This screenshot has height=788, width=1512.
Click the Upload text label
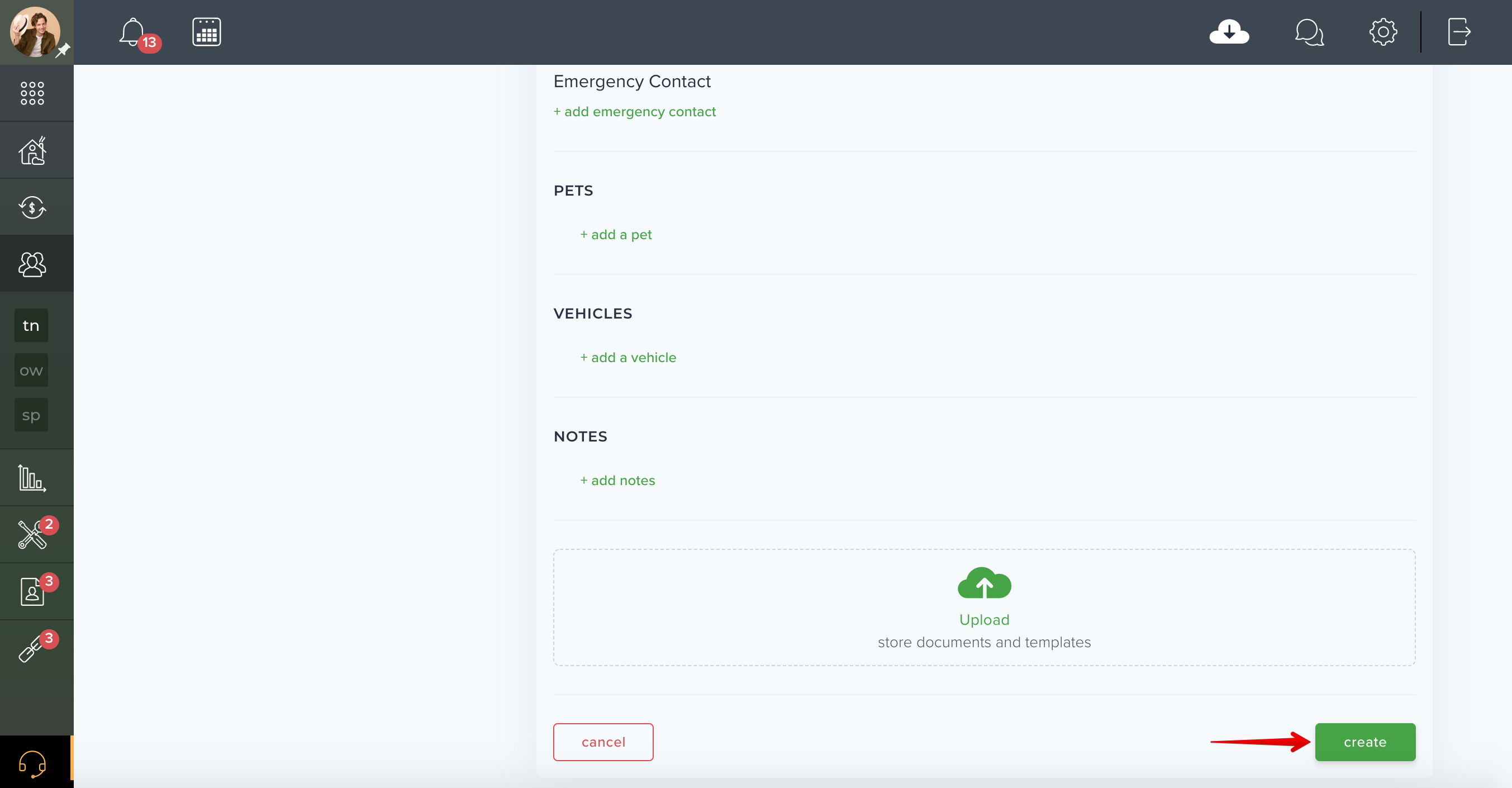985,619
